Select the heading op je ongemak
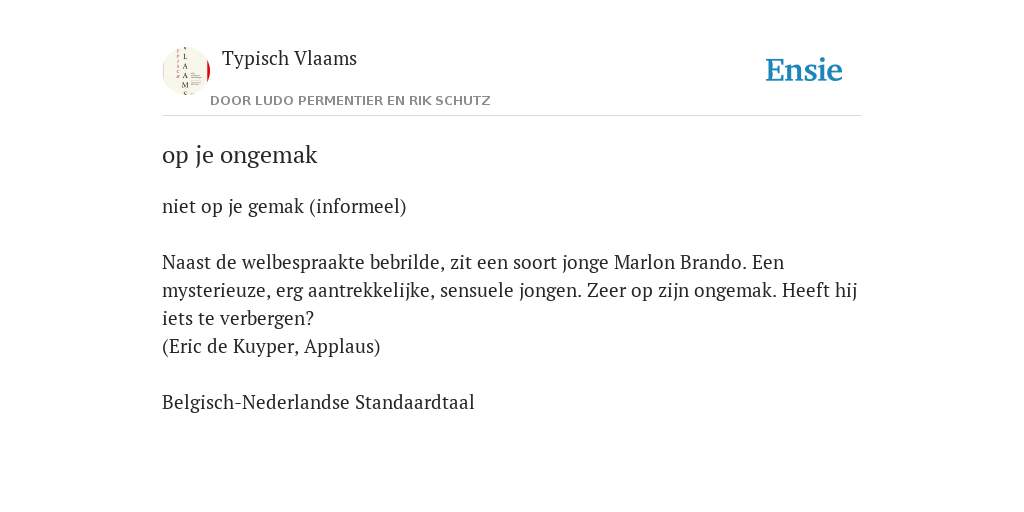This screenshot has height=512, width=1024. click(240, 155)
